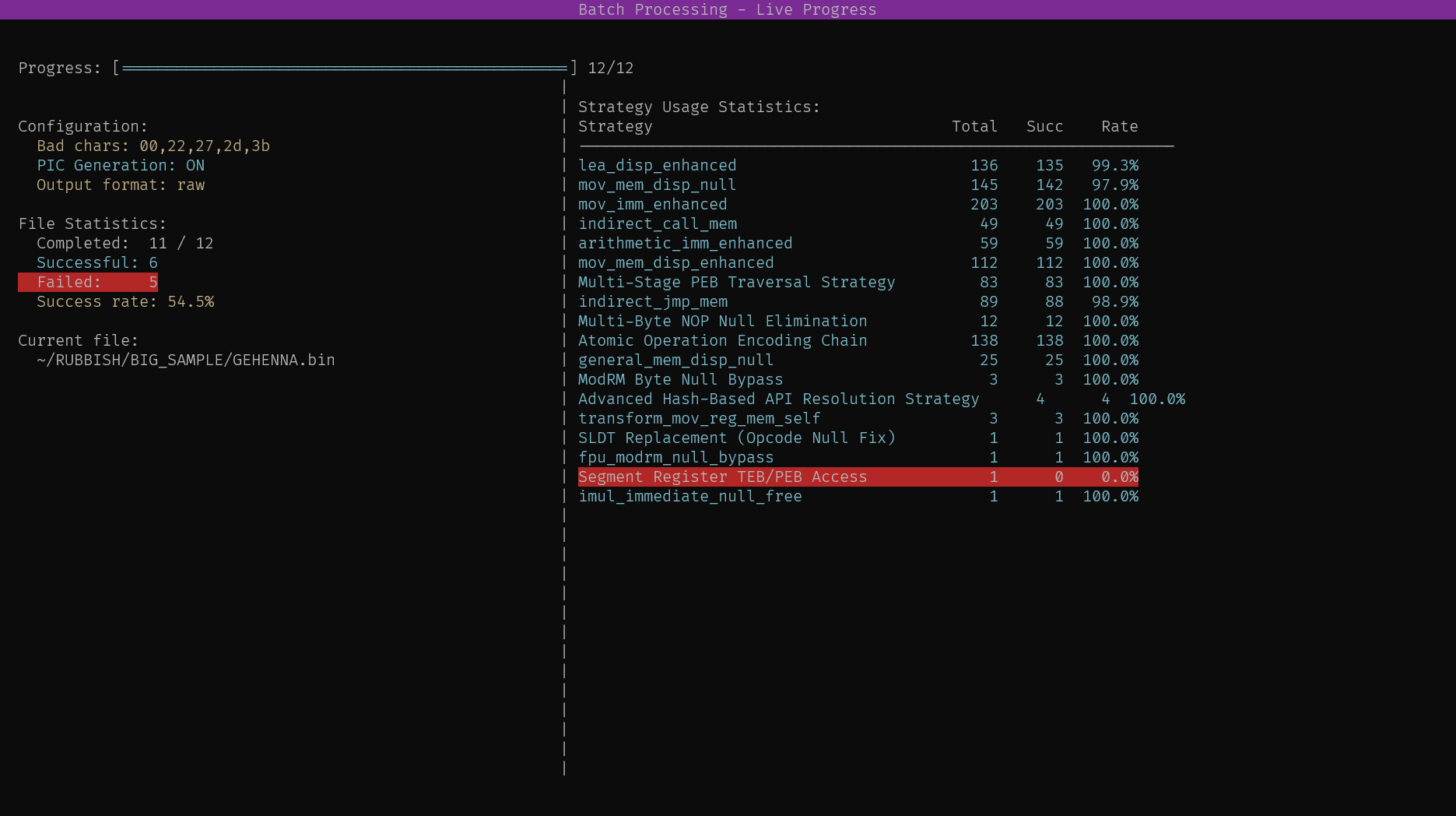Click the Strategy Usage Statistics header
Viewport: 1456px width, 816px height.
pyautogui.click(x=698, y=107)
